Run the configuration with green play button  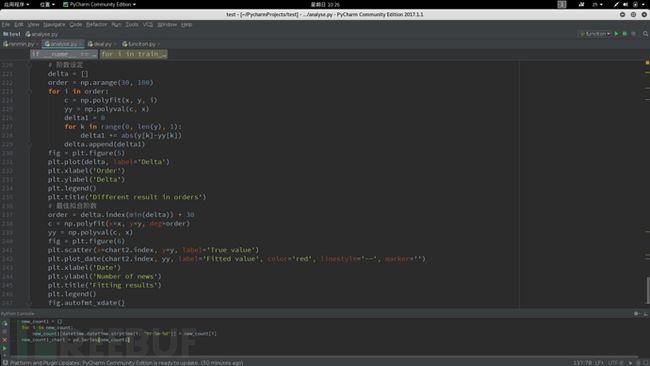[616, 34]
